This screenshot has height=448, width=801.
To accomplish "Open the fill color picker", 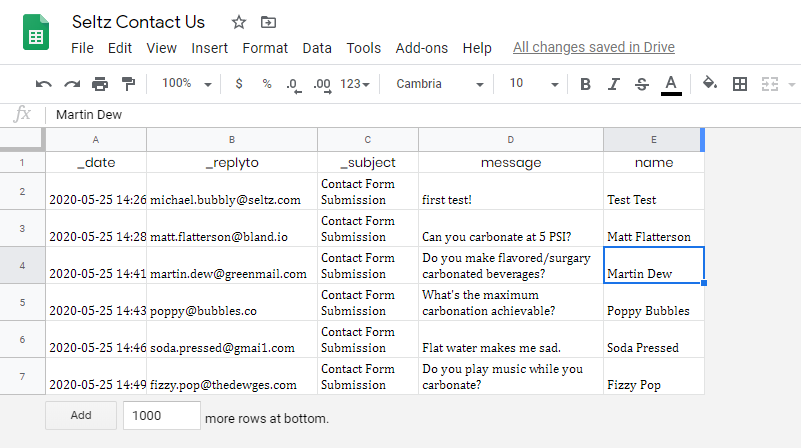I will click(x=710, y=83).
